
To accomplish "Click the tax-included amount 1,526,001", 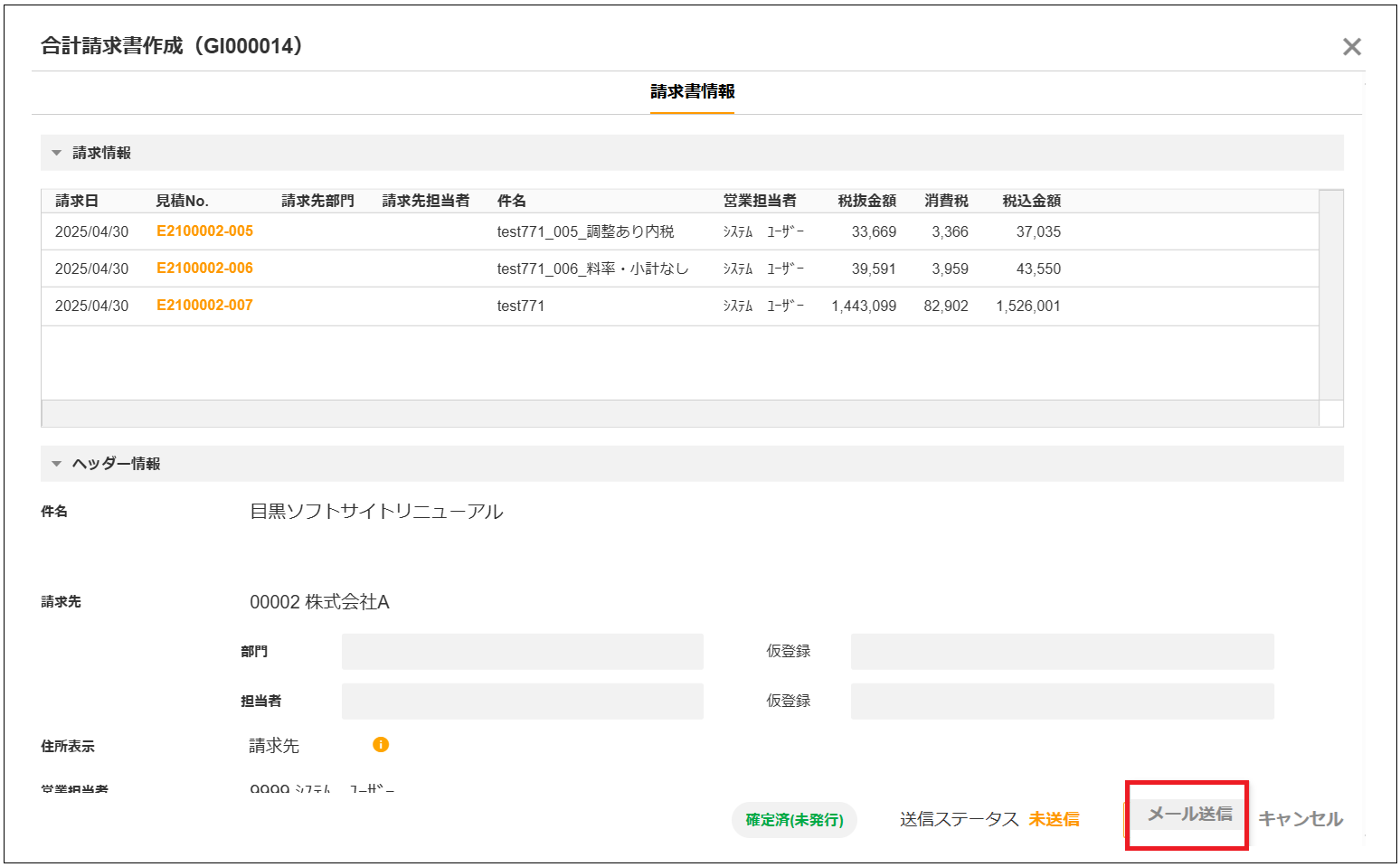I will pyautogui.click(x=1028, y=306).
